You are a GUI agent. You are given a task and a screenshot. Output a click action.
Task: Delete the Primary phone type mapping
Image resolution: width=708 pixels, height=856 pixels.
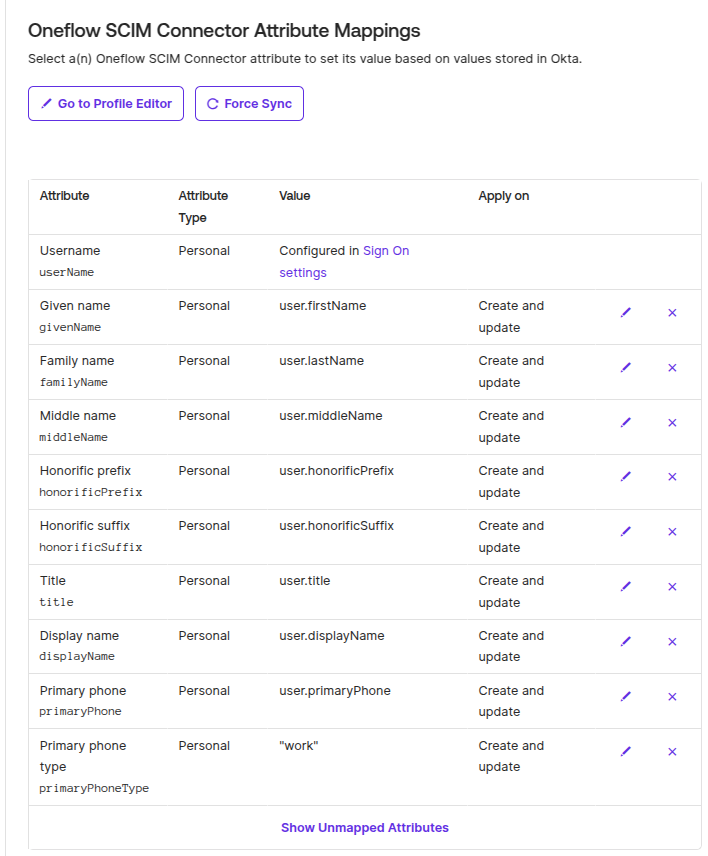672,752
